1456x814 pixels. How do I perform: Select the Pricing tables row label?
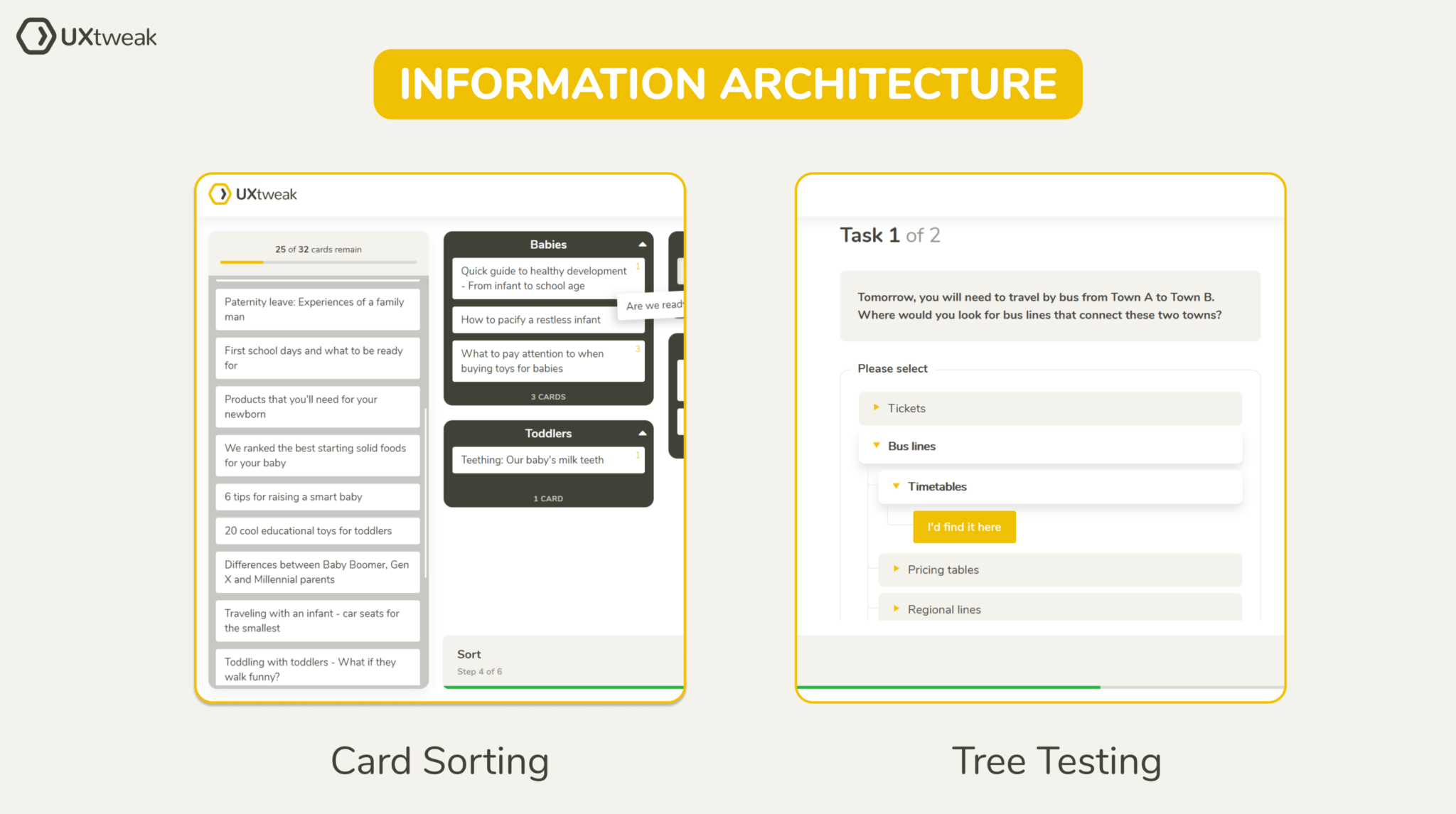click(943, 569)
